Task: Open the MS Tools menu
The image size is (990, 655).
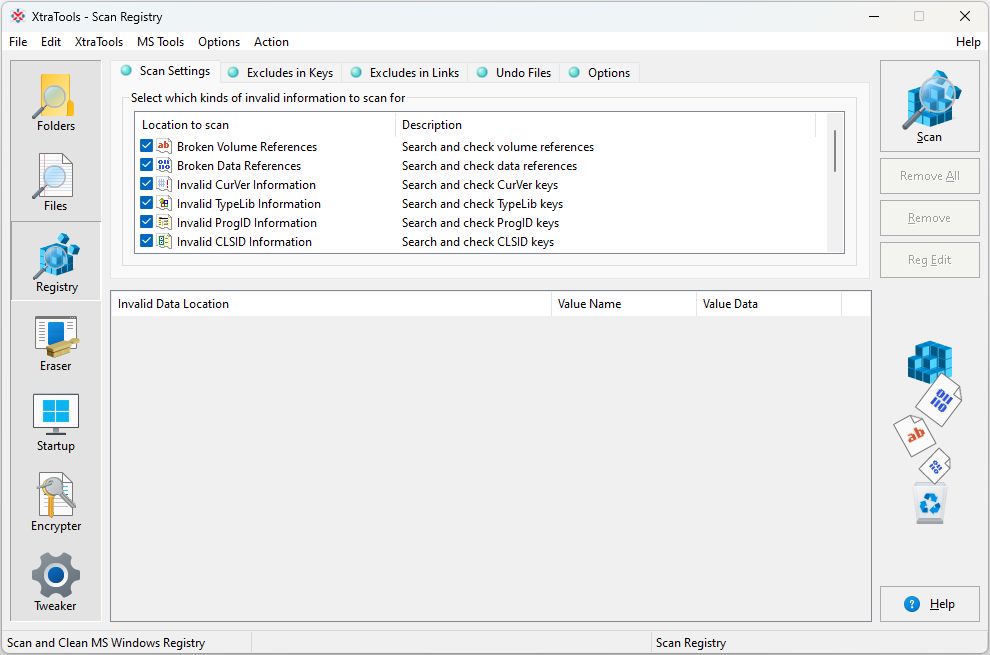Action: point(160,42)
